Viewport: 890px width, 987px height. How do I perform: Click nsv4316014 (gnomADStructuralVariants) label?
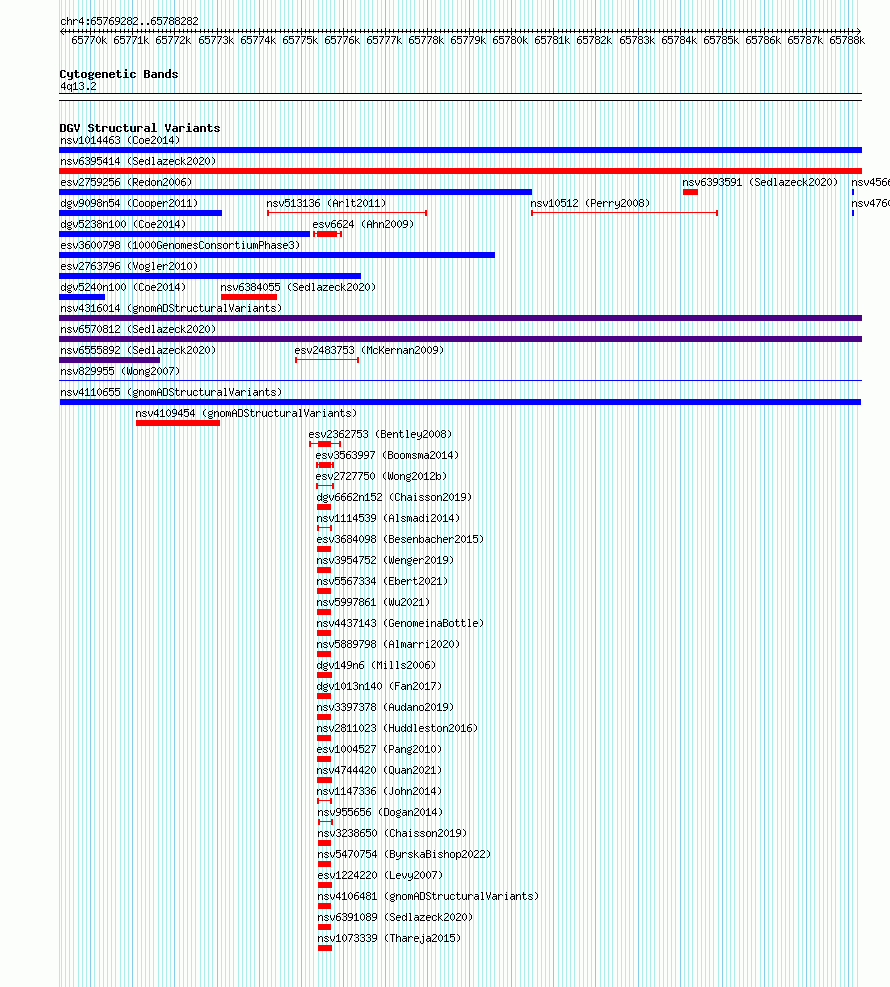[x=171, y=308]
